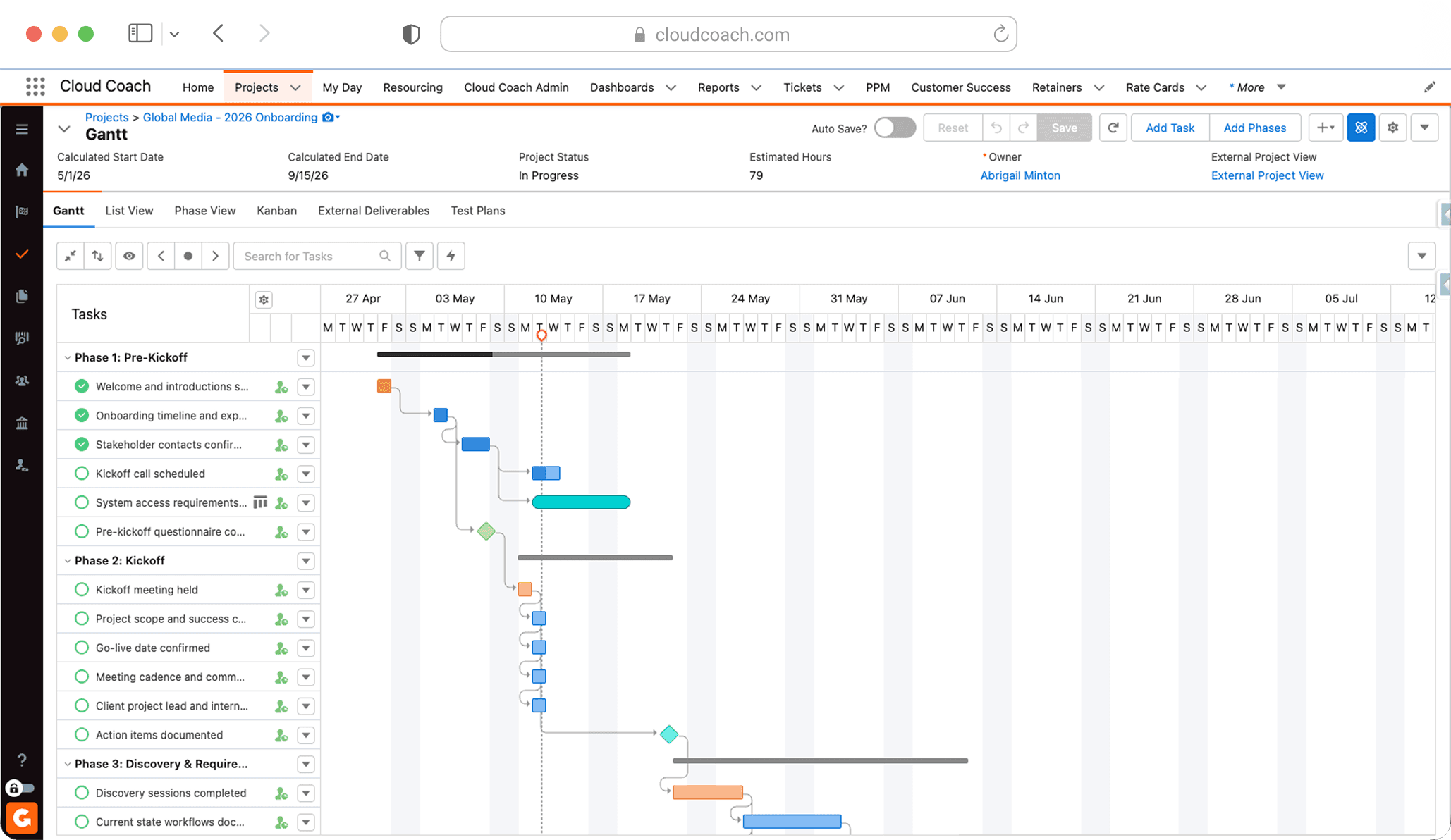Open Gantt settings gear in header
The image size is (1451, 840).
1393,128
